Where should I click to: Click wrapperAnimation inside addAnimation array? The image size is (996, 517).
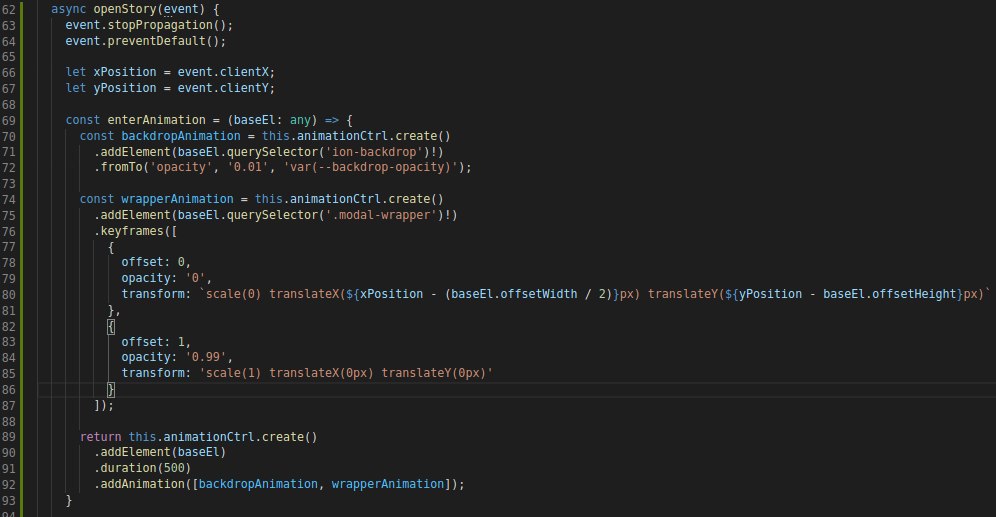[387, 484]
